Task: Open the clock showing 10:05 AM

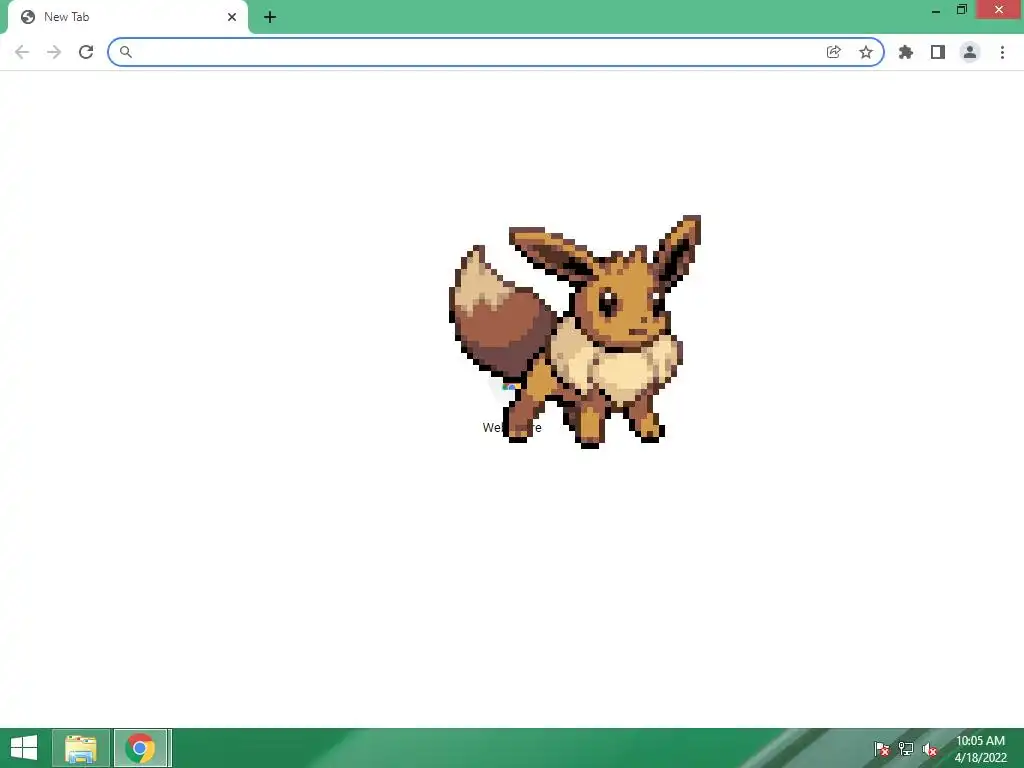Action: point(980,749)
